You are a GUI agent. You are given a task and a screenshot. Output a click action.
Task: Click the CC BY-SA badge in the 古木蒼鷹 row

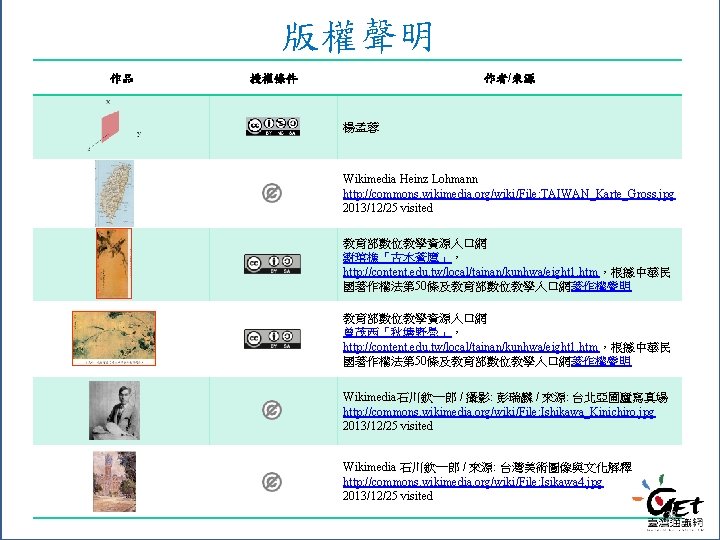click(272, 264)
